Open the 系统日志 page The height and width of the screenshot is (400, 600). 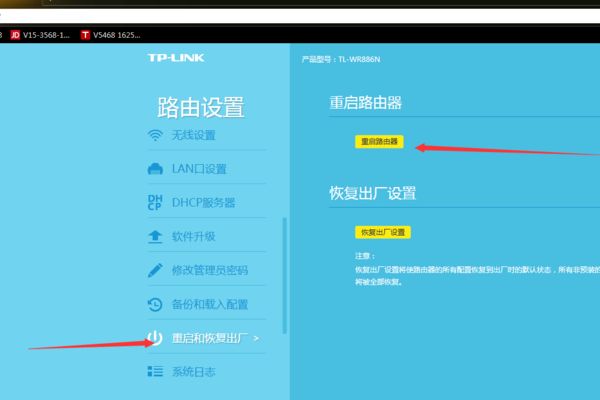pos(194,372)
